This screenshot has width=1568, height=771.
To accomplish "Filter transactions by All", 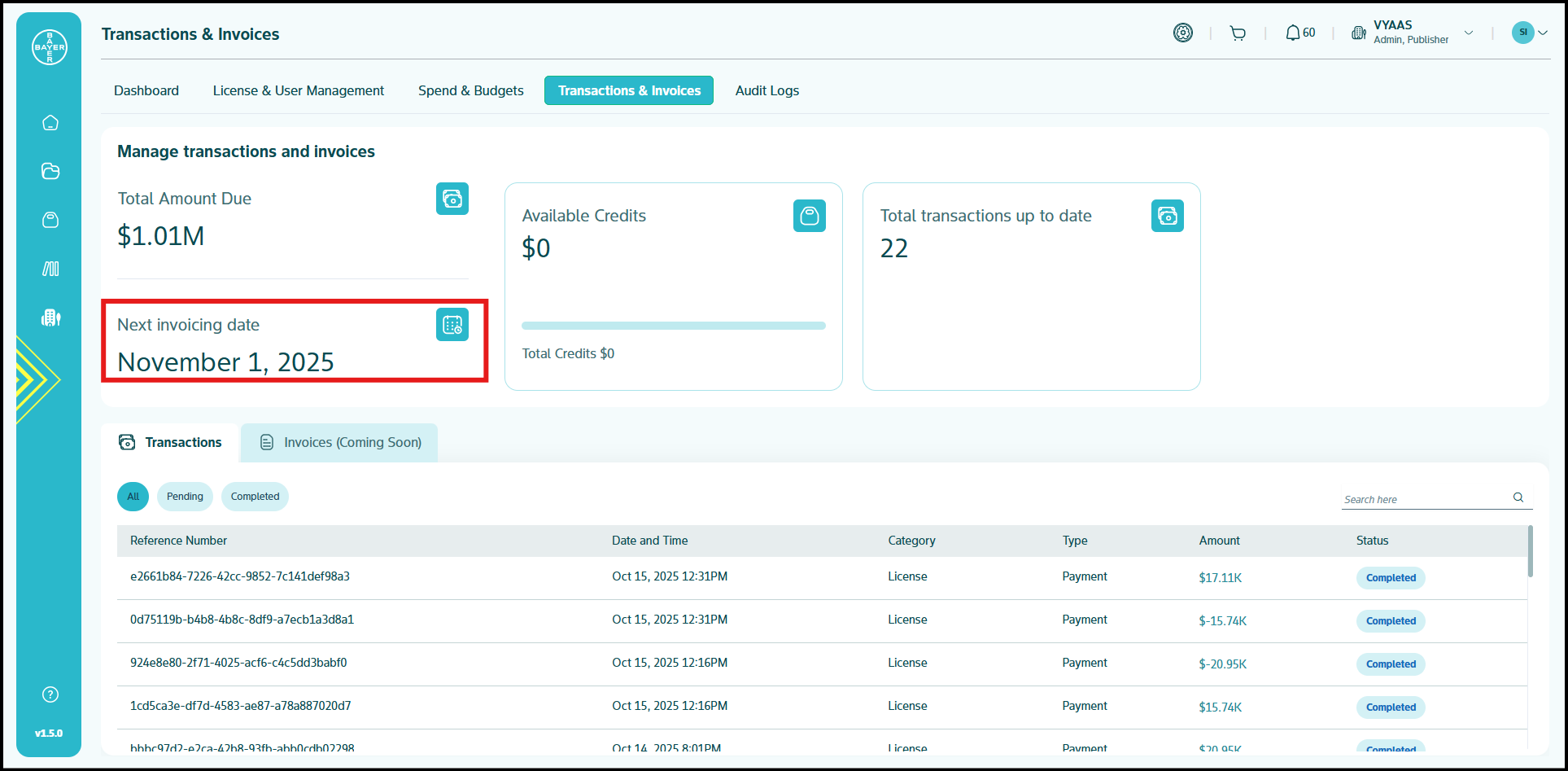I will 133,497.
